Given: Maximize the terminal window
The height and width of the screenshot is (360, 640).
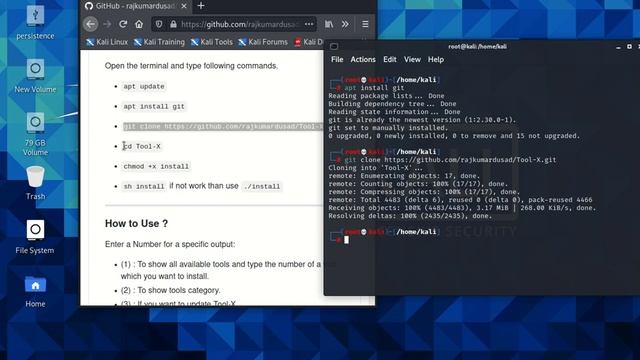Looking at the screenshot, I should [629, 47].
